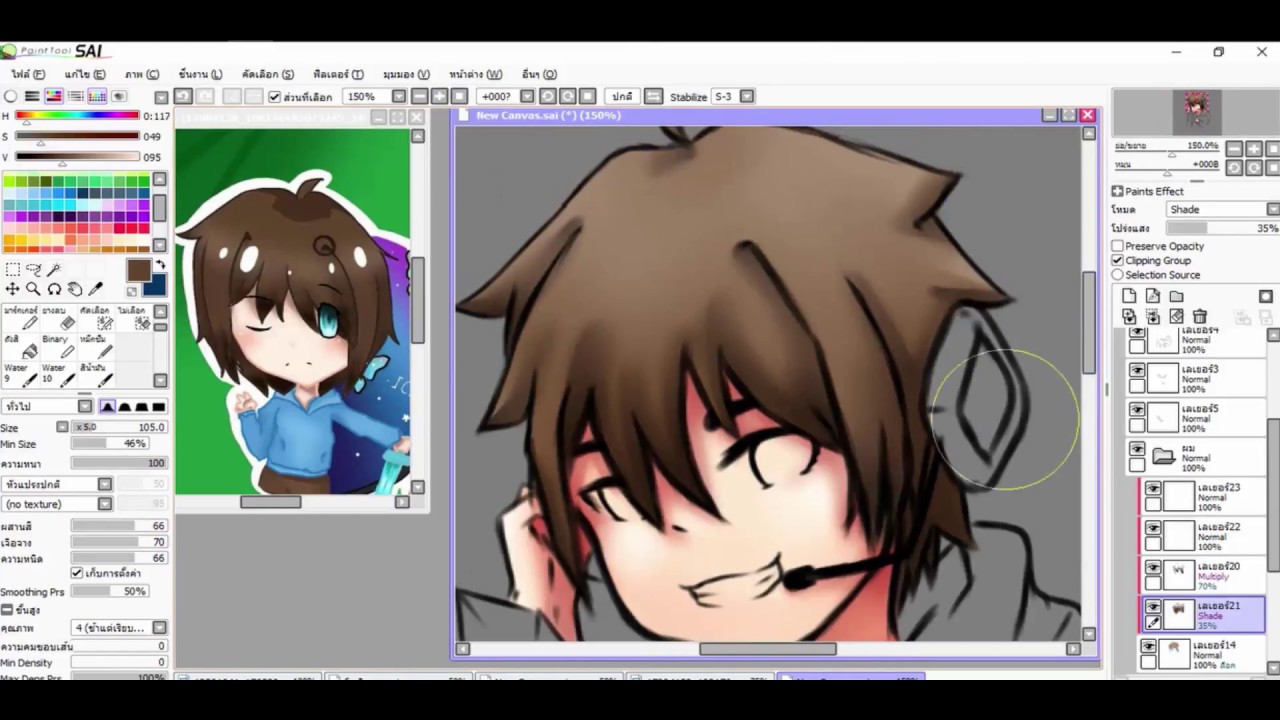Select the rotate view tool
Image resolution: width=1280 pixels, height=720 pixels.
pos(54,289)
